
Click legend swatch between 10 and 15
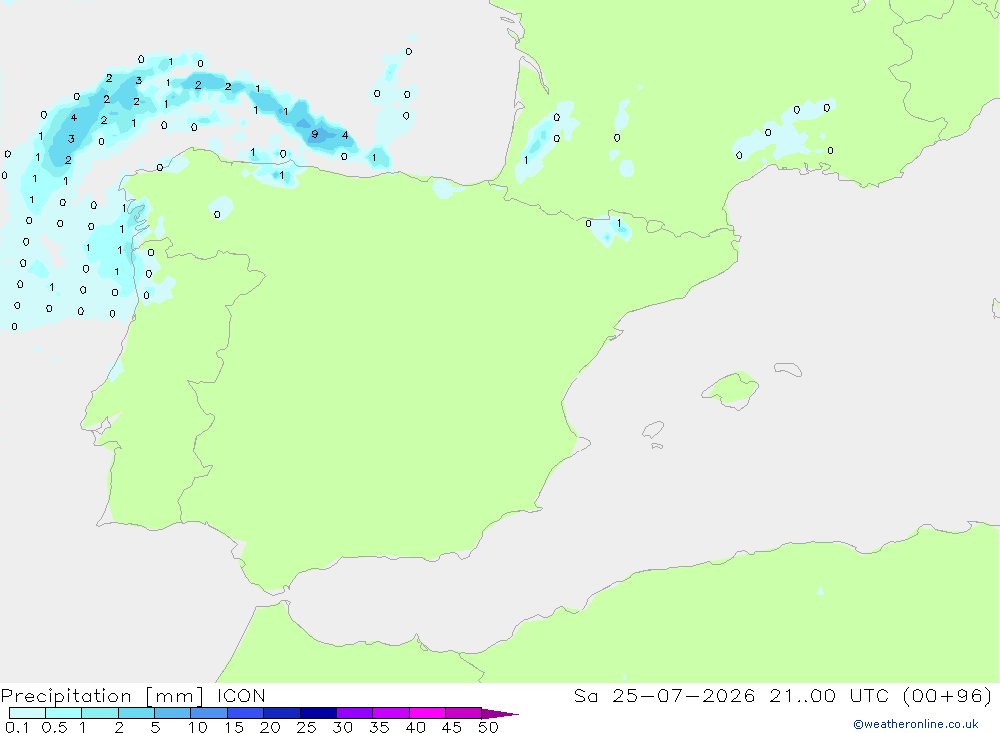[209, 713]
